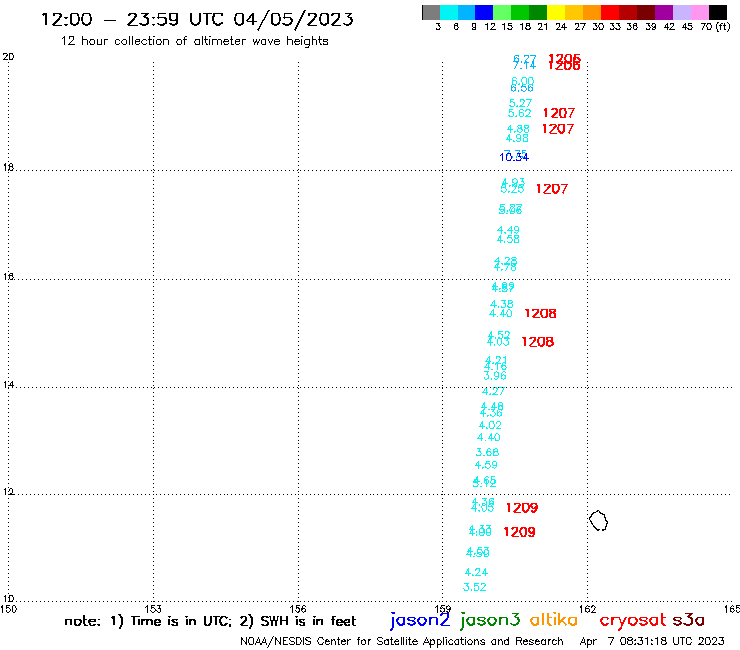Click the subtitle '12 hour collection of altimeter wave heights'
Screen dimensions: 740x650
[194, 41]
